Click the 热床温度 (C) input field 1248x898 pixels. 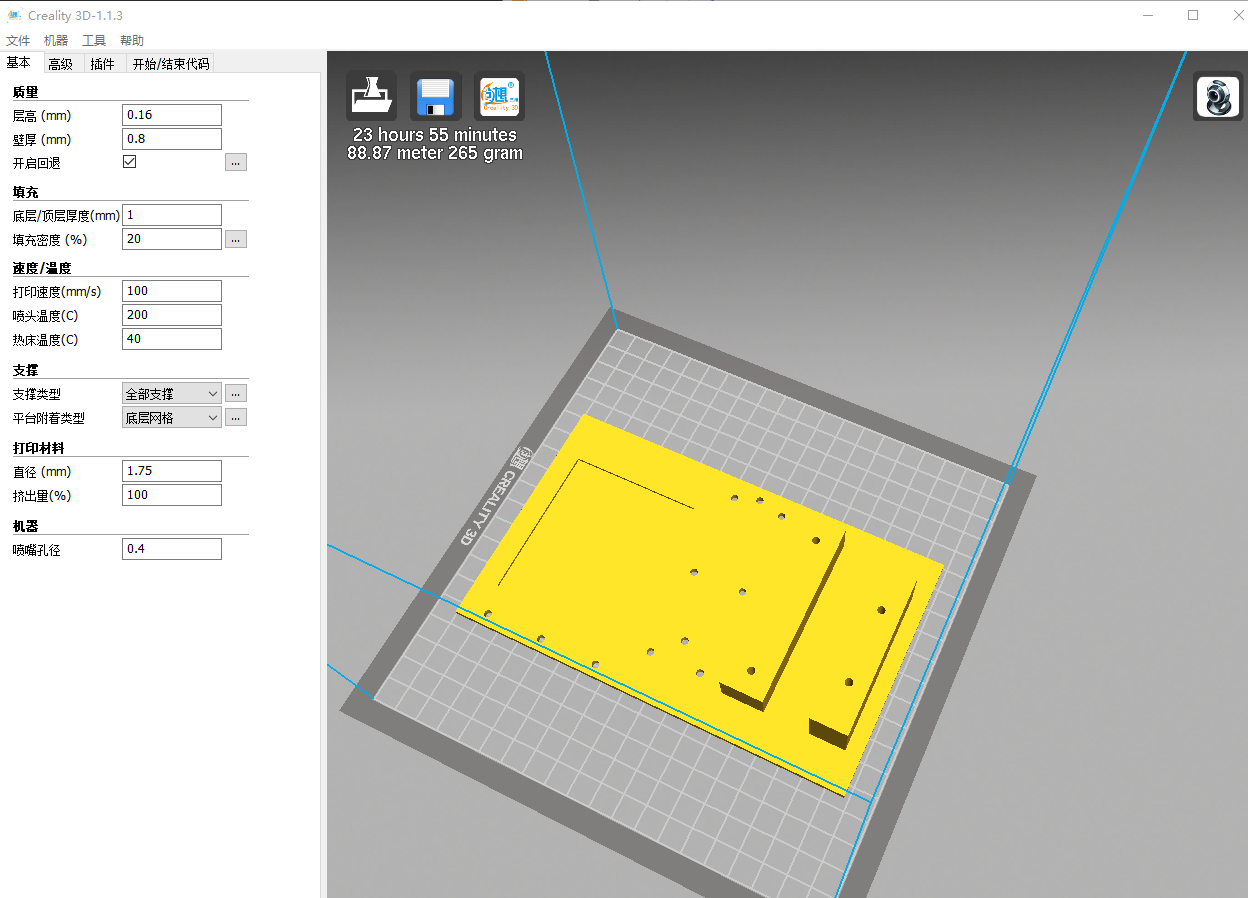172,339
